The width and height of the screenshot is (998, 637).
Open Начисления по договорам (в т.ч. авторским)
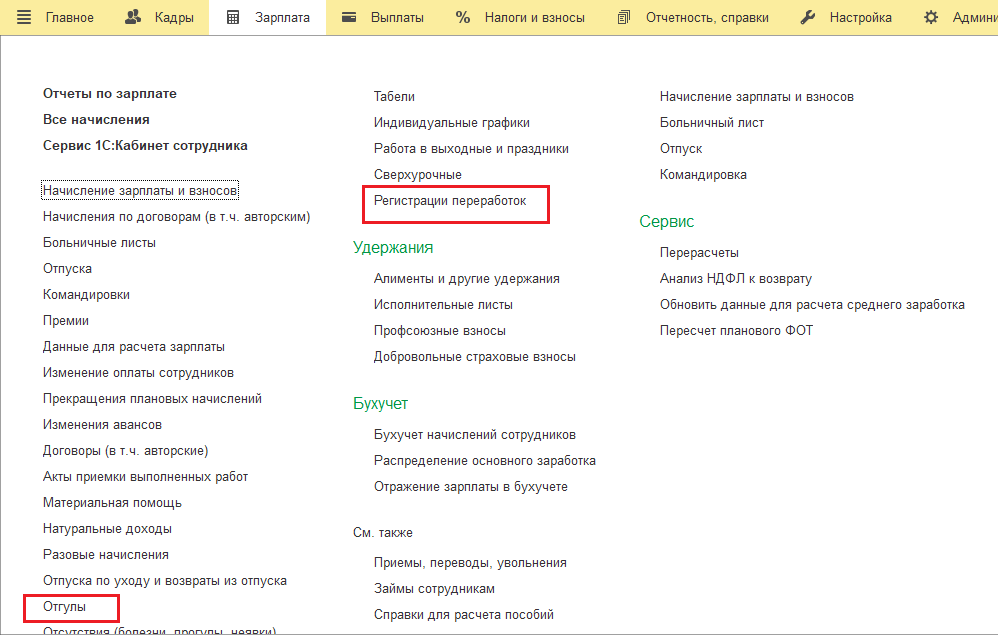176,216
